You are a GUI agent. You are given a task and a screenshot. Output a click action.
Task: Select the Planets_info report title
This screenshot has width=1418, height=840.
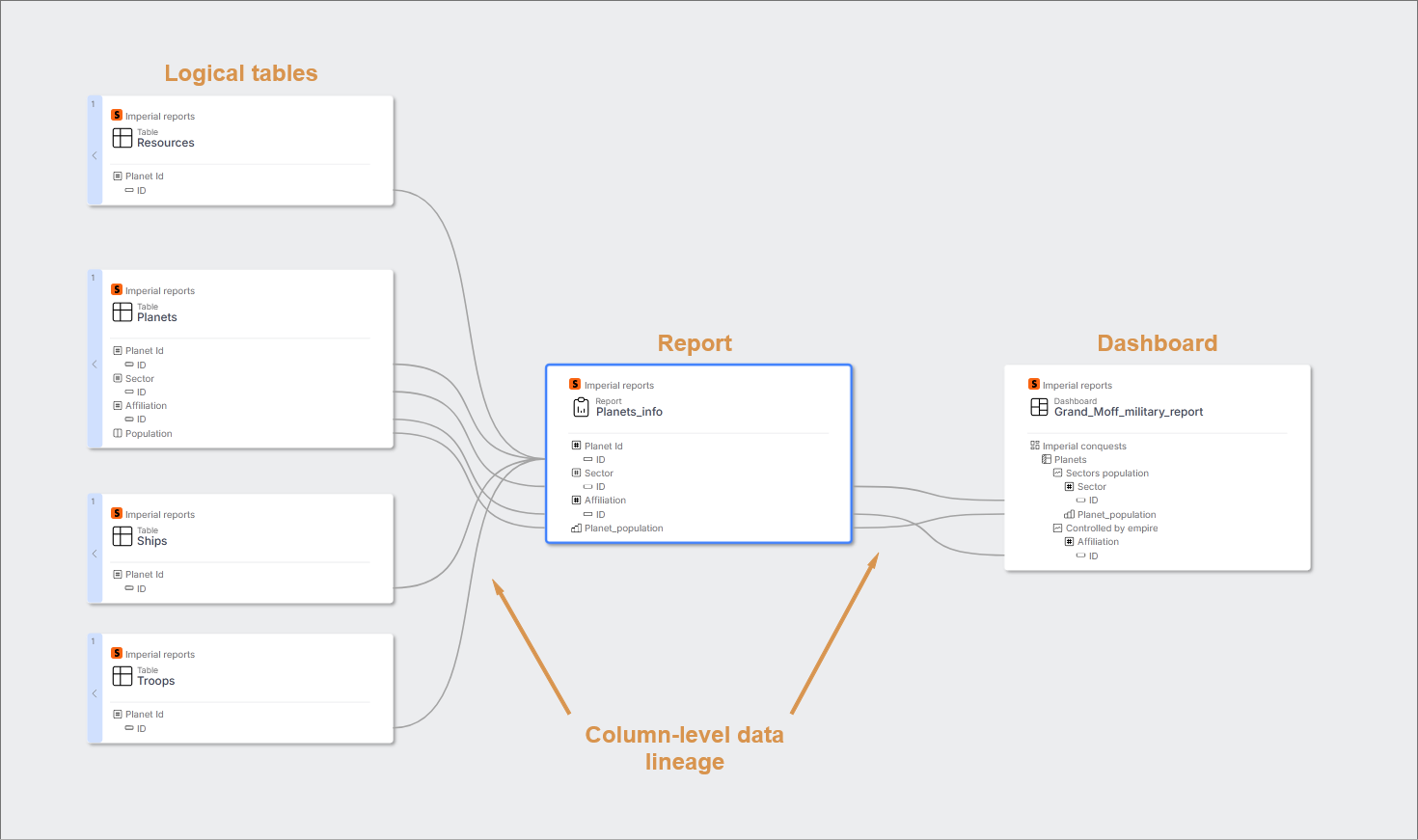[629, 412]
